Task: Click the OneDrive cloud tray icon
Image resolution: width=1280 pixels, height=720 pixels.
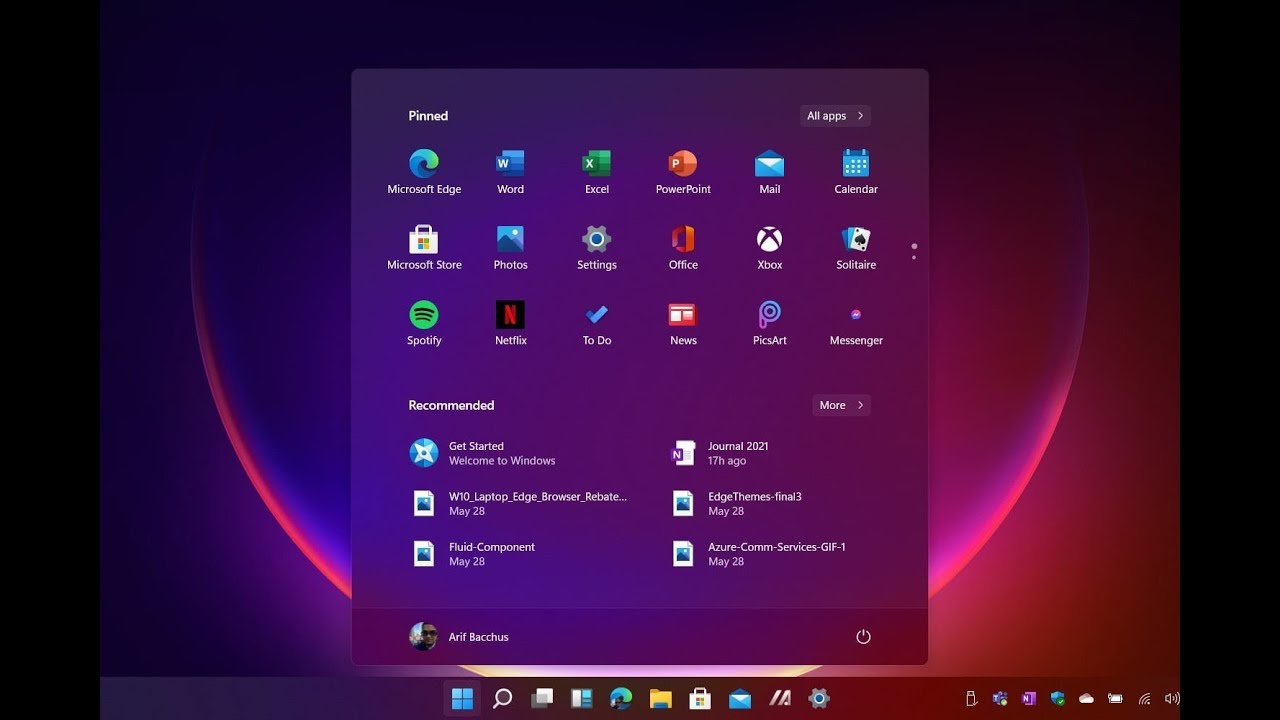Action: 1087,698
